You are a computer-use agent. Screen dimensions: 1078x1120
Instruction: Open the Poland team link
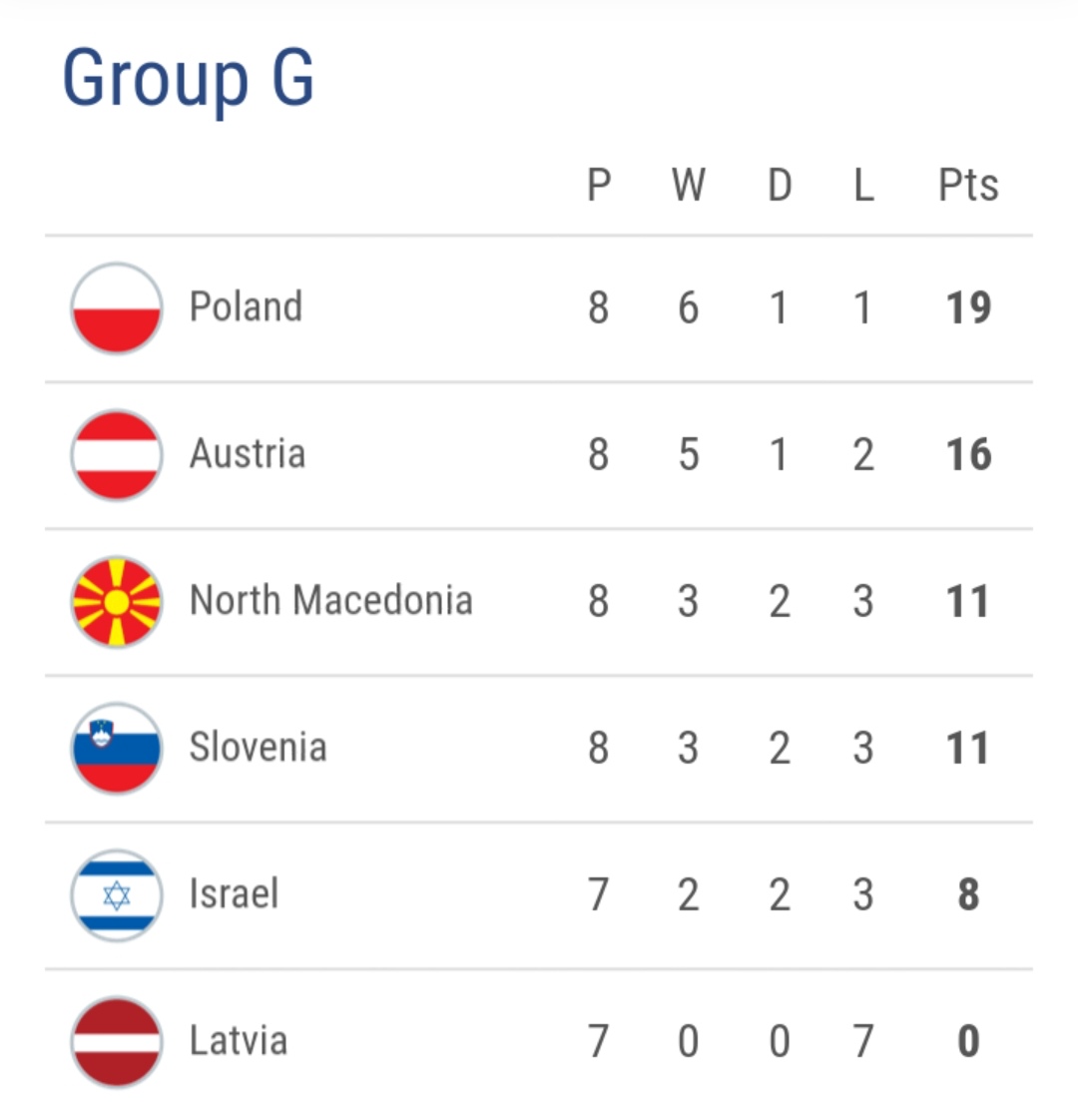click(246, 307)
